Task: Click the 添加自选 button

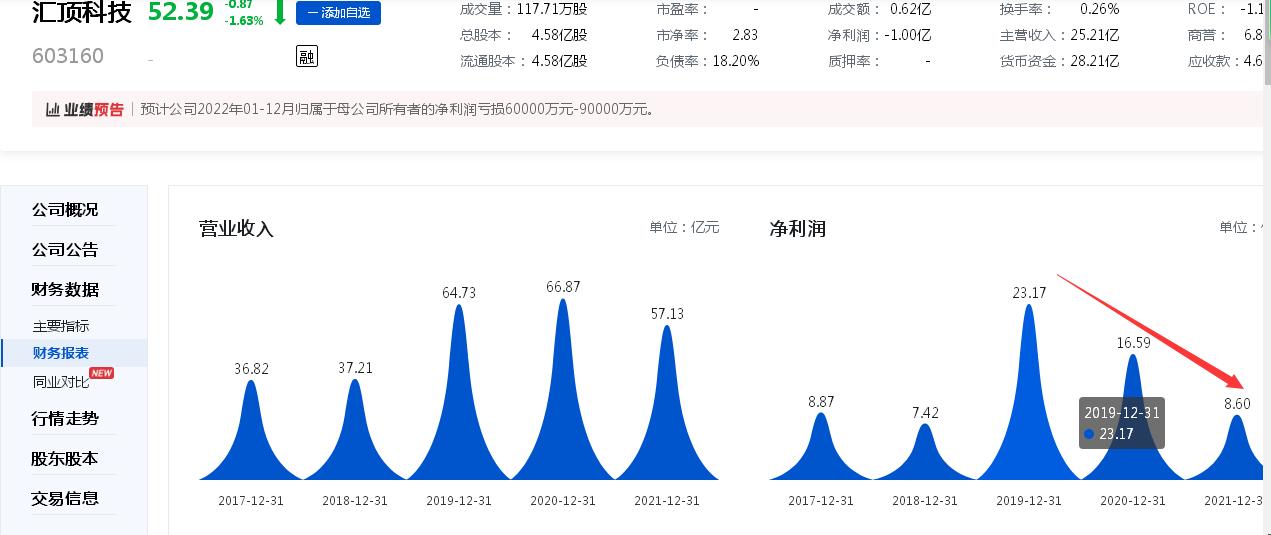Action: [x=338, y=13]
